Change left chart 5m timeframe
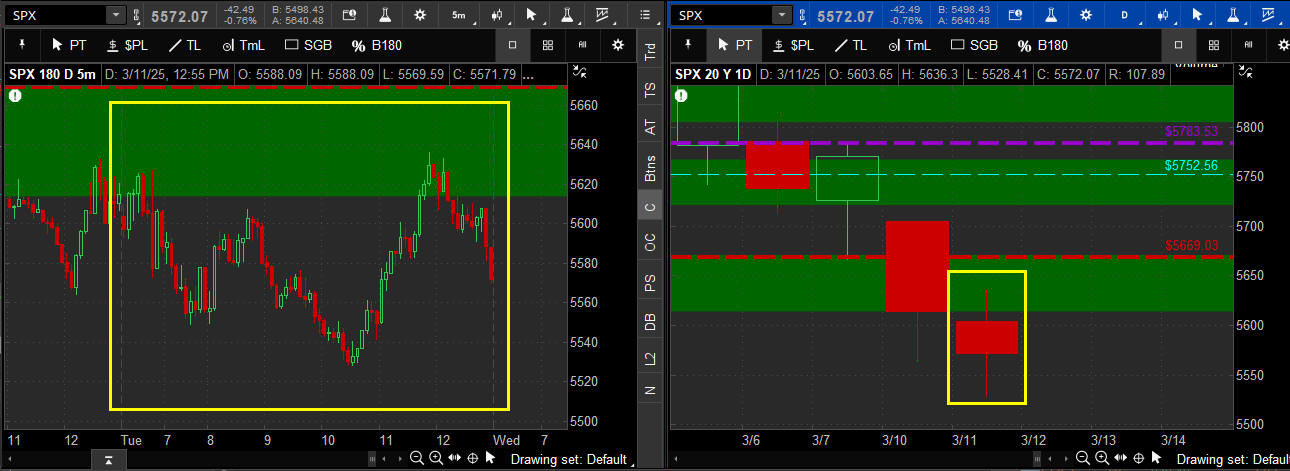1290x471 pixels. (459, 15)
